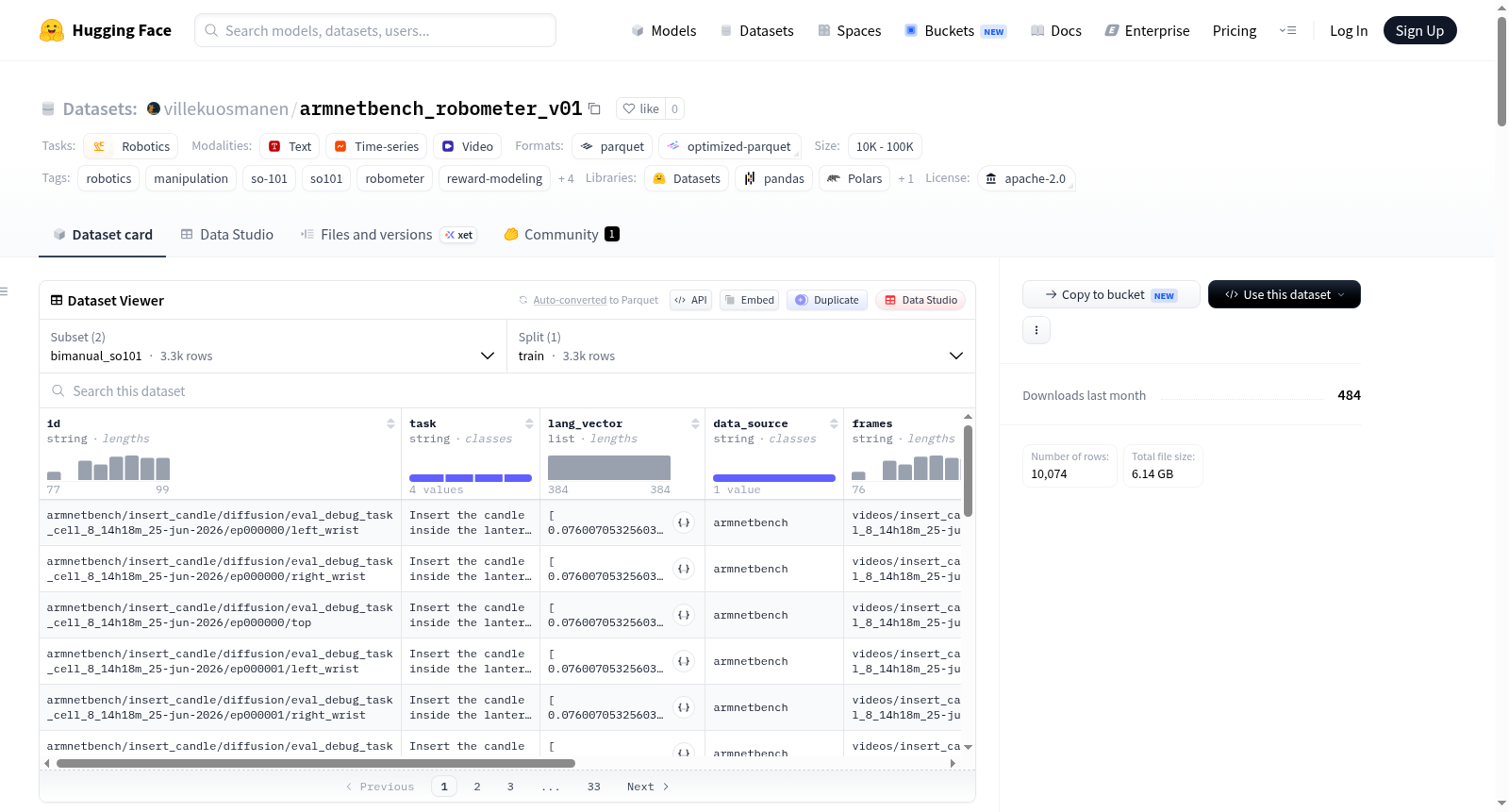
Task: Select the Text modality tag
Action: (290, 146)
